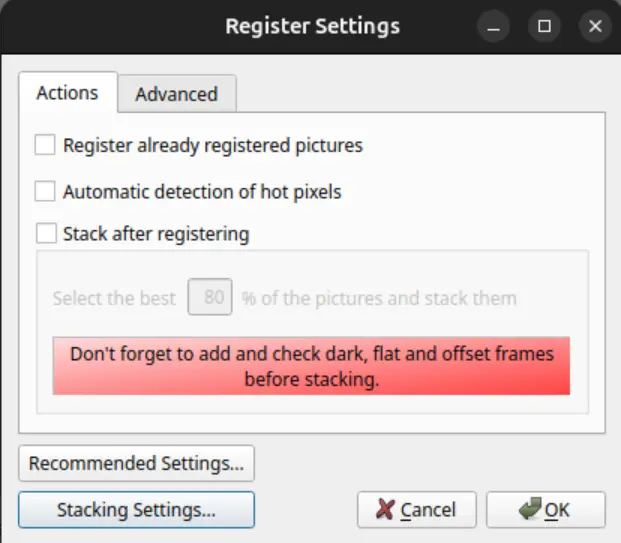Click the 80 percent input field

tap(212, 298)
